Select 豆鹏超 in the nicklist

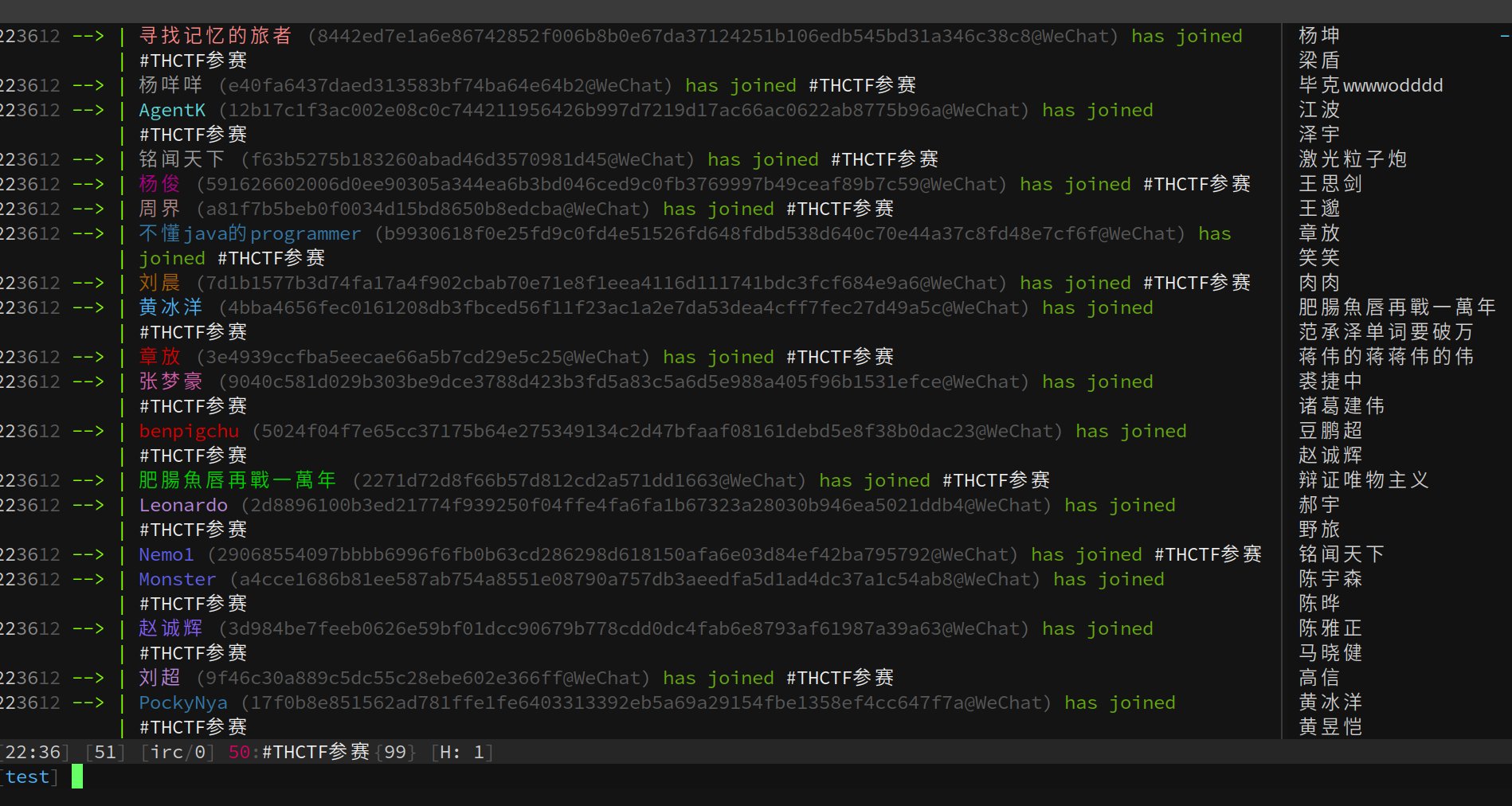pos(1330,431)
